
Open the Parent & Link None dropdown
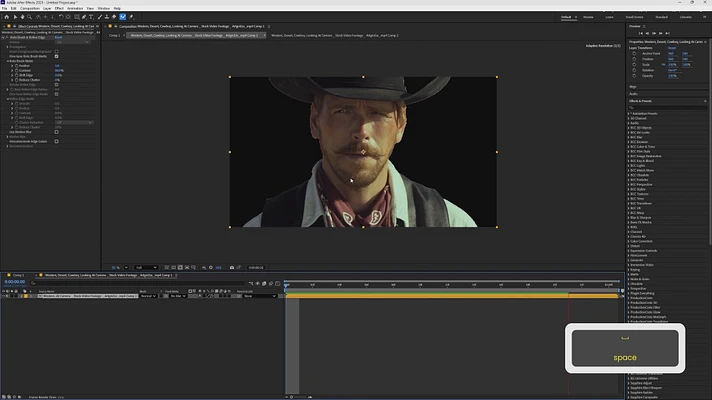260,296
